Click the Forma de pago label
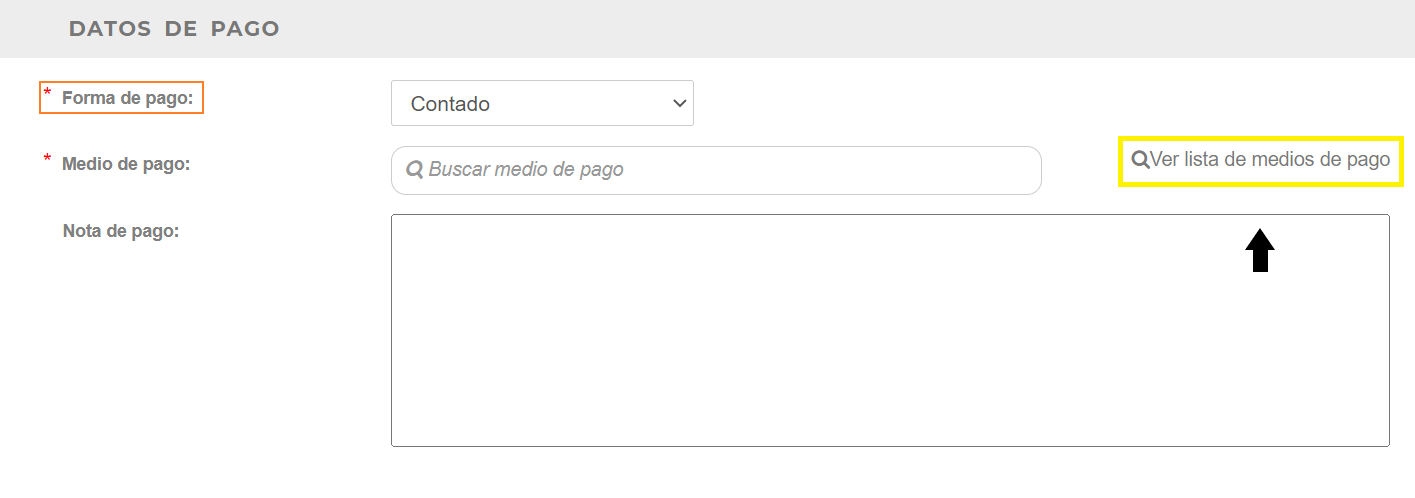Image resolution: width=1415 pixels, height=498 pixels. 127,98
